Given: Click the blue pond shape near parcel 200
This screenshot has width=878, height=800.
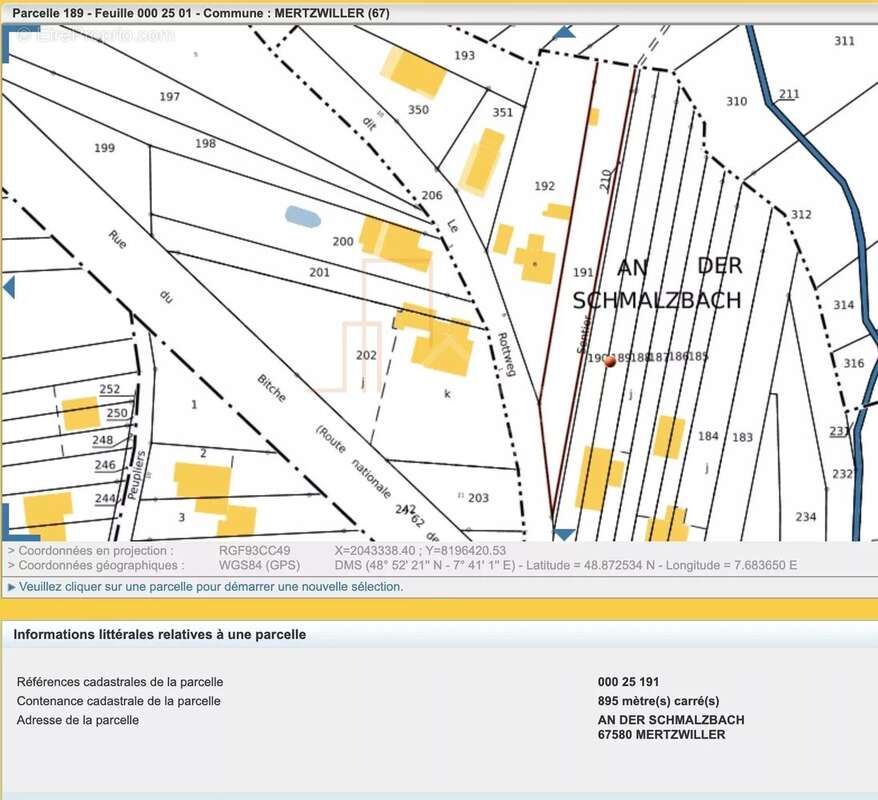Looking at the screenshot, I should 303,217.
